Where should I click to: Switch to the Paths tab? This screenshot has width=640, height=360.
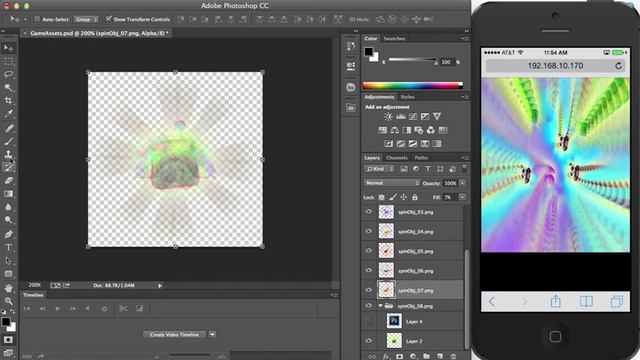pyautogui.click(x=421, y=158)
